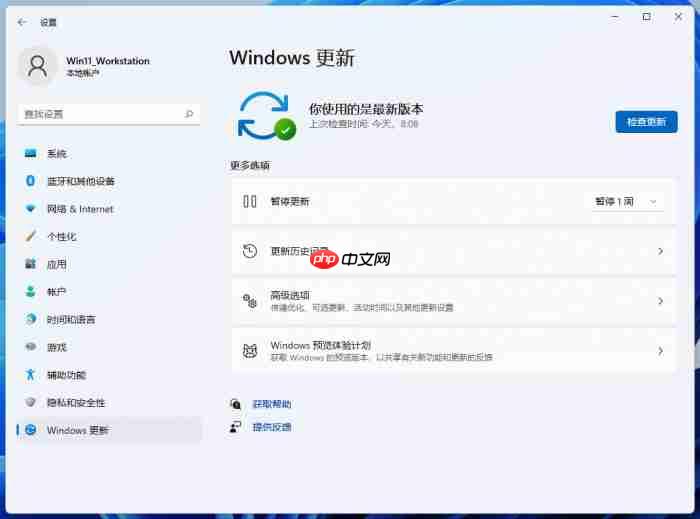Viewport: 700px width, 519px height.
Task: Click the 检查更新 button
Action: 646,122
